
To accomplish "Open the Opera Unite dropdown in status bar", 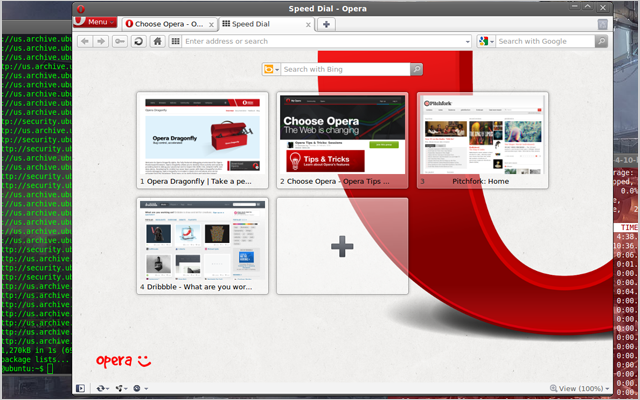I will pyautogui.click(x=121, y=388).
